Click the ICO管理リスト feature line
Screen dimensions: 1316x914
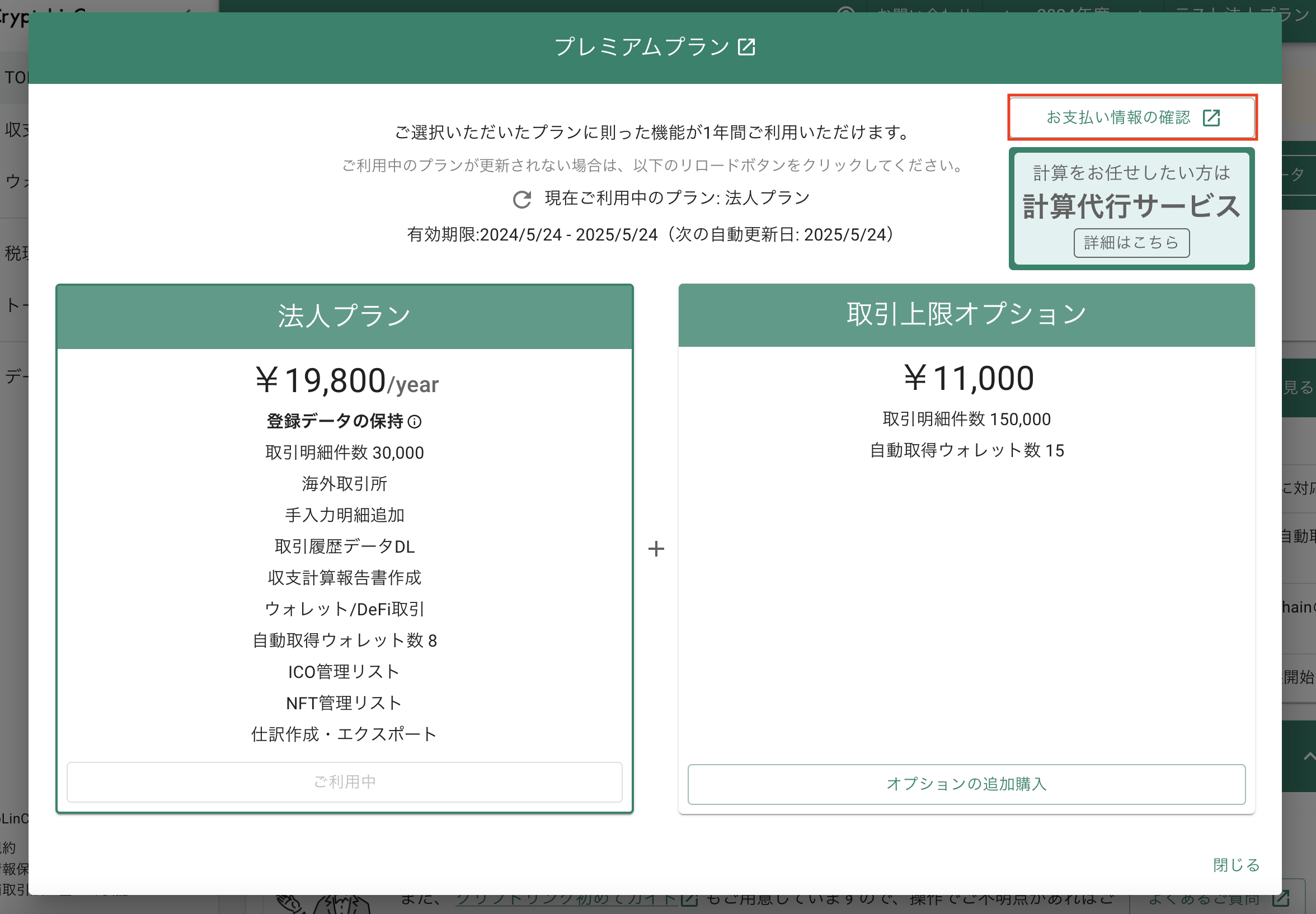344,672
